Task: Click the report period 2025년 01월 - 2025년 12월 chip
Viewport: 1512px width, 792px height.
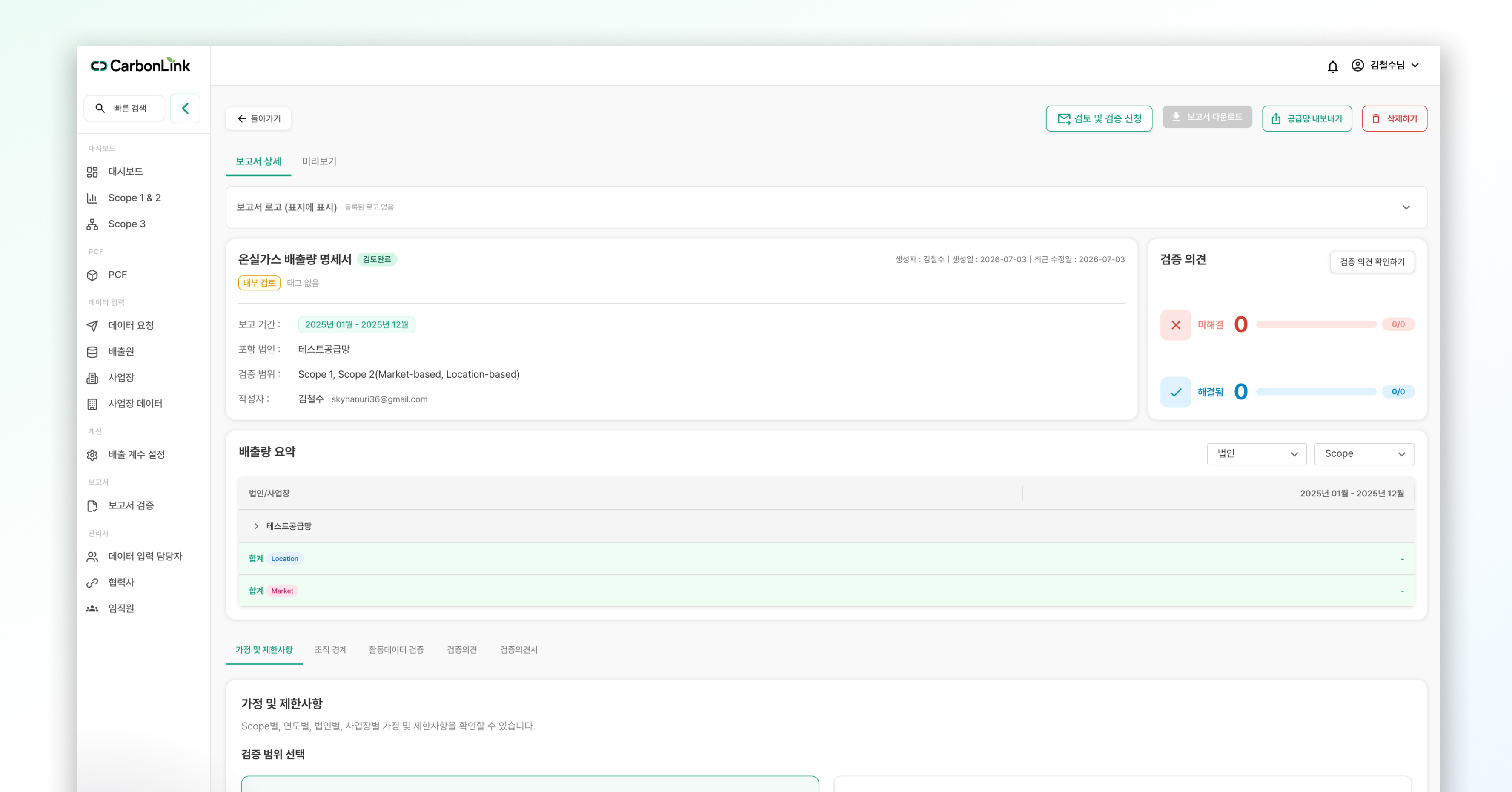Action: 356,324
